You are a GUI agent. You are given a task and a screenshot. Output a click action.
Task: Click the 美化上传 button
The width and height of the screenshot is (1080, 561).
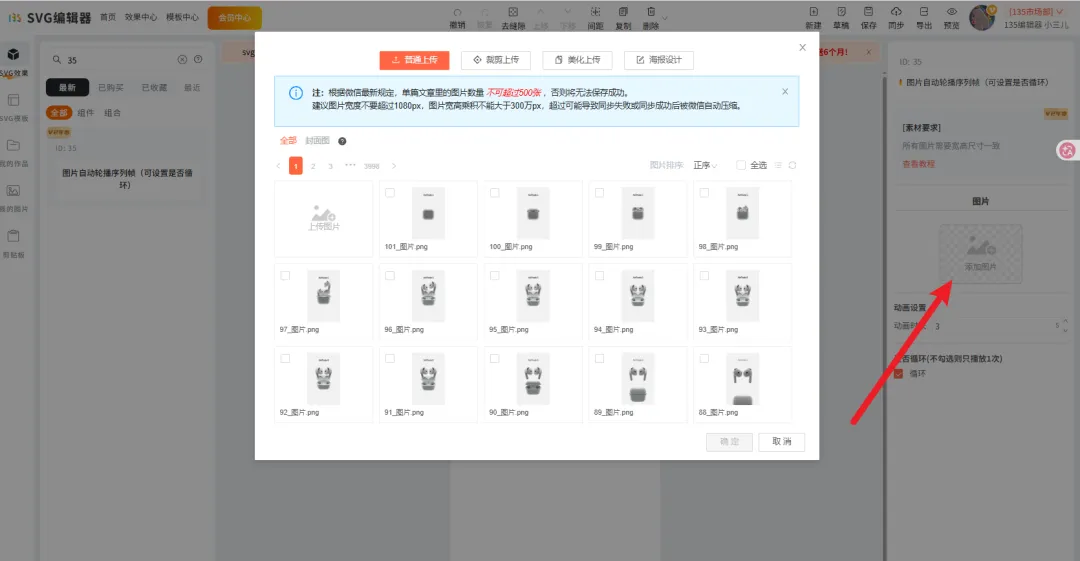pyautogui.click(x=577, y=60)
